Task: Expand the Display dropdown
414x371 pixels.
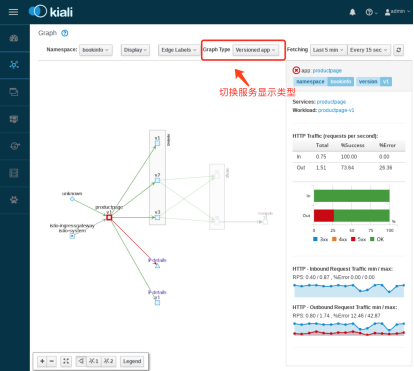Action: click(135, 50)
